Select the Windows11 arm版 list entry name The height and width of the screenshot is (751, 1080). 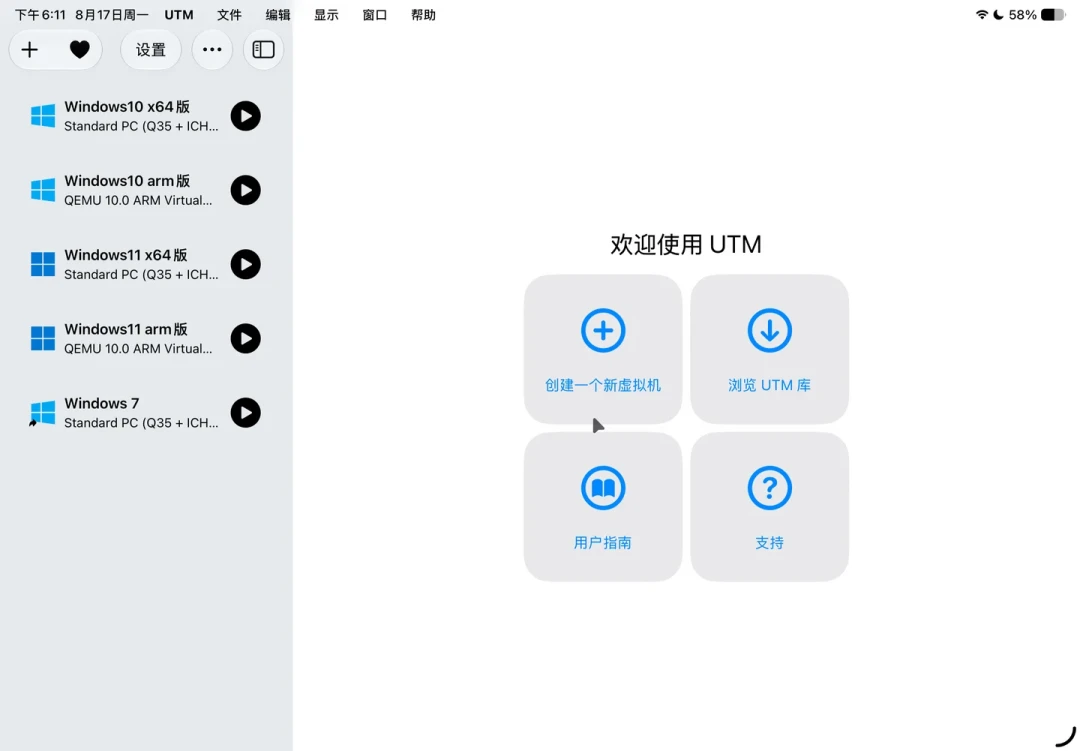(x=126, y=329)
